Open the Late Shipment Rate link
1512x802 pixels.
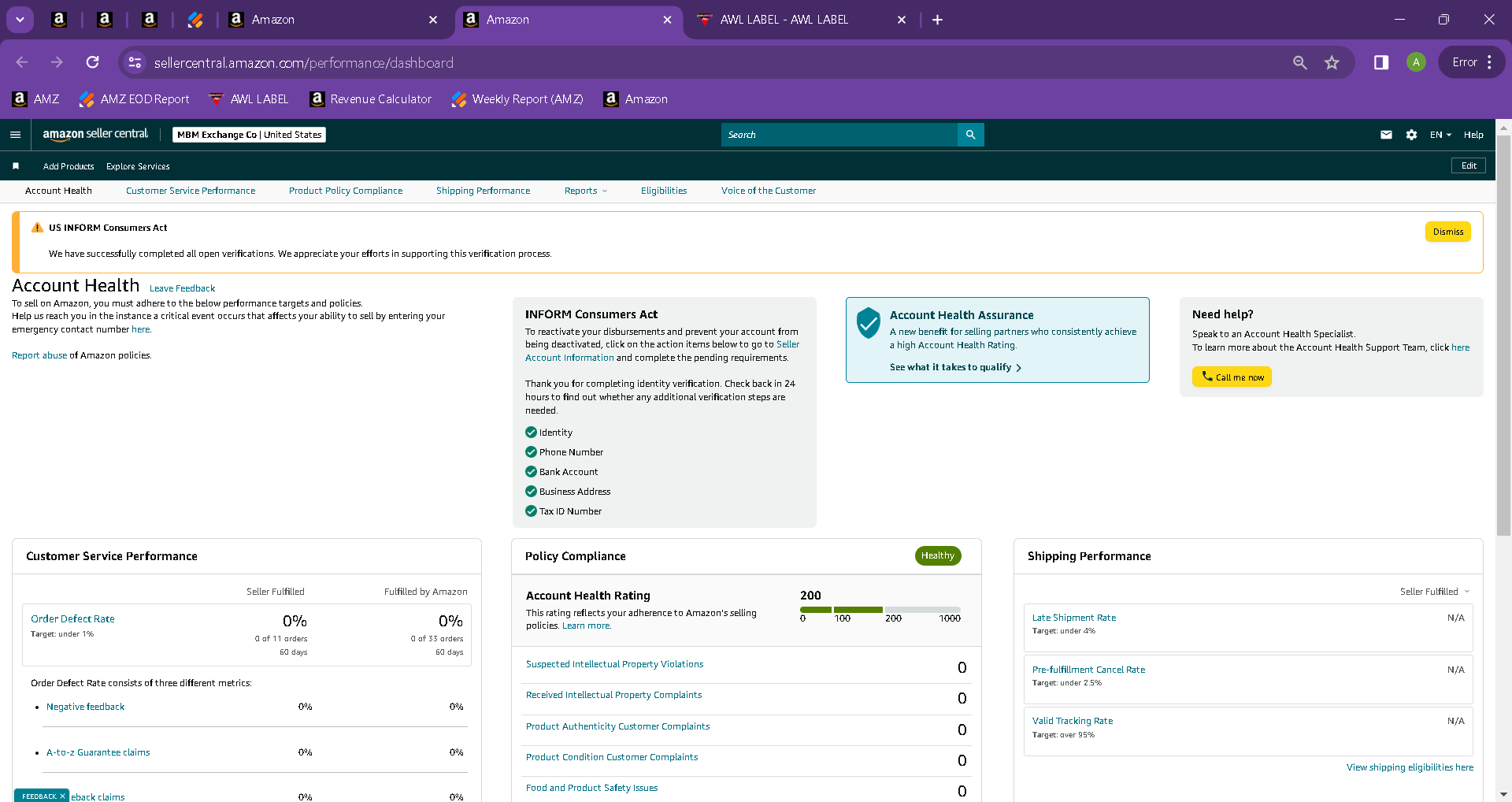(x=1074, y=618)
